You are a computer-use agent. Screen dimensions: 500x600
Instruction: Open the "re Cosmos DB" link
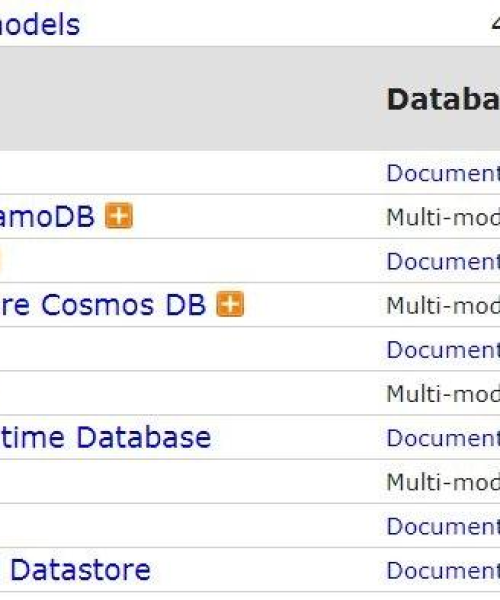(103, 305)
